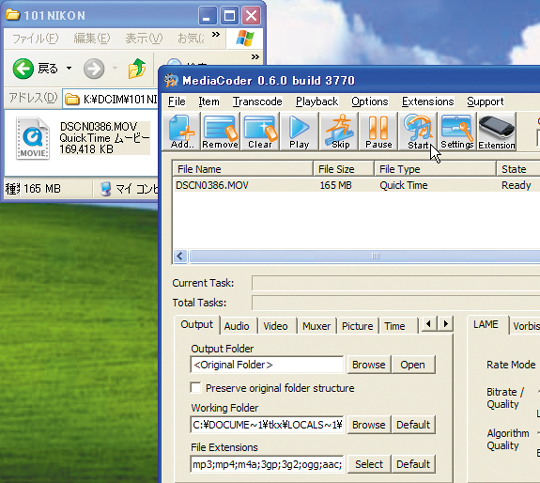Click the File Extensions input field
The height and width of the screenshot is (483, 540).
click(267, 464)
